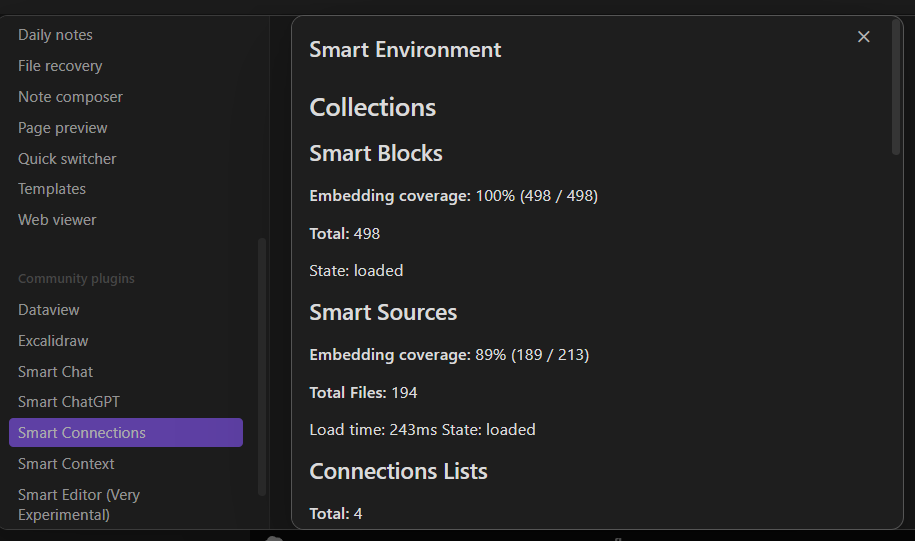Click the Smart Blocks heading
The height and width of the screenshot is (541, 915).
376,154
